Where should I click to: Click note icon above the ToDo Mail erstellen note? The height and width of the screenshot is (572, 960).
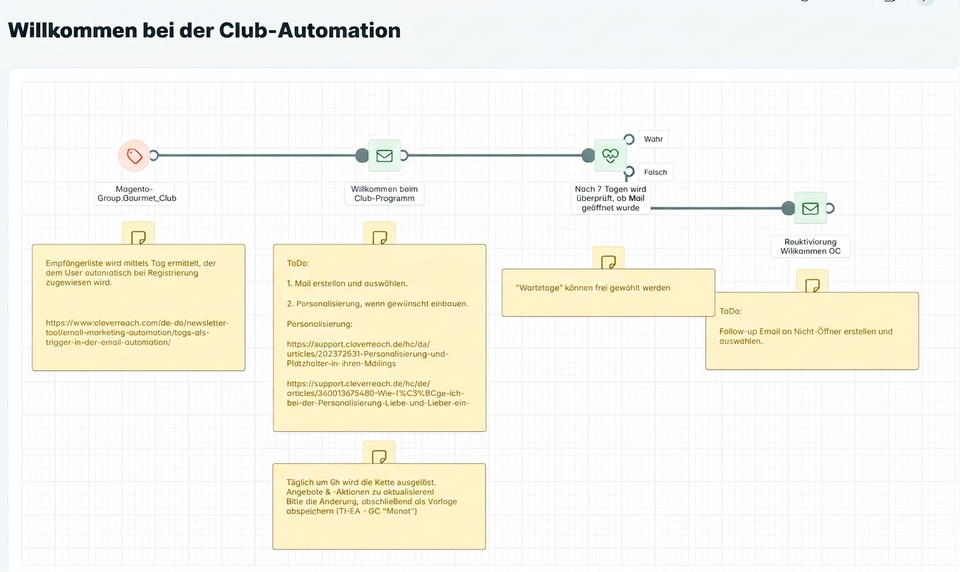pyautogui.click(x=380, y=236)
